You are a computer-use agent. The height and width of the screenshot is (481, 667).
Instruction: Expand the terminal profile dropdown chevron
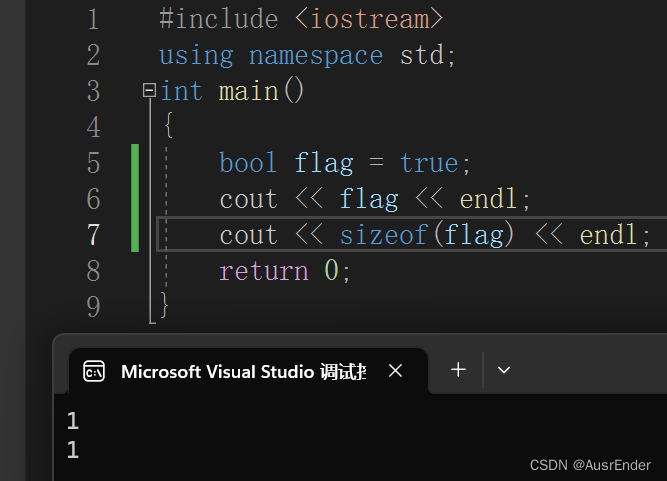click(504, 370)
